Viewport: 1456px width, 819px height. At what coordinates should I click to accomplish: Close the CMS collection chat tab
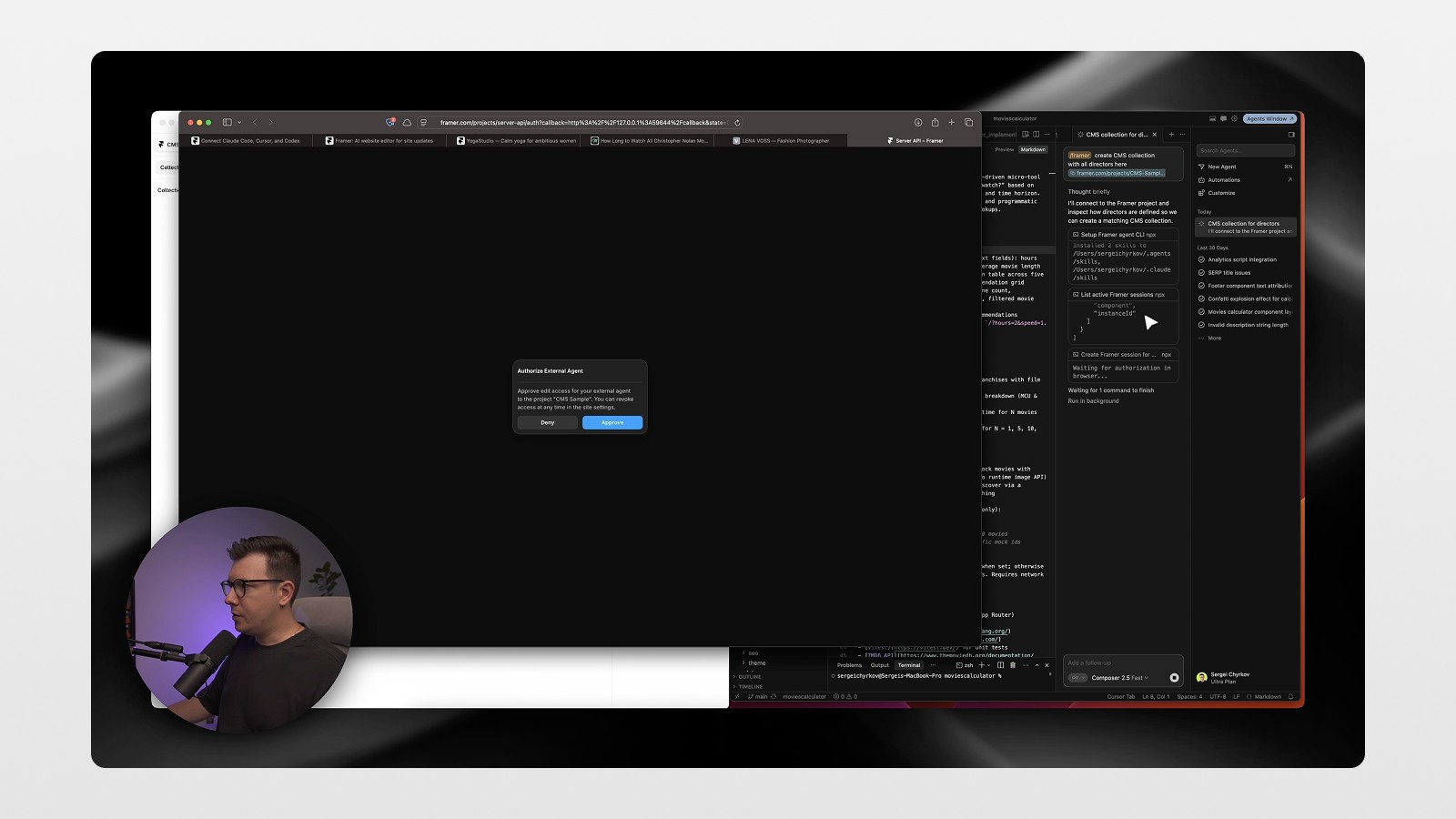(1155, 135)
